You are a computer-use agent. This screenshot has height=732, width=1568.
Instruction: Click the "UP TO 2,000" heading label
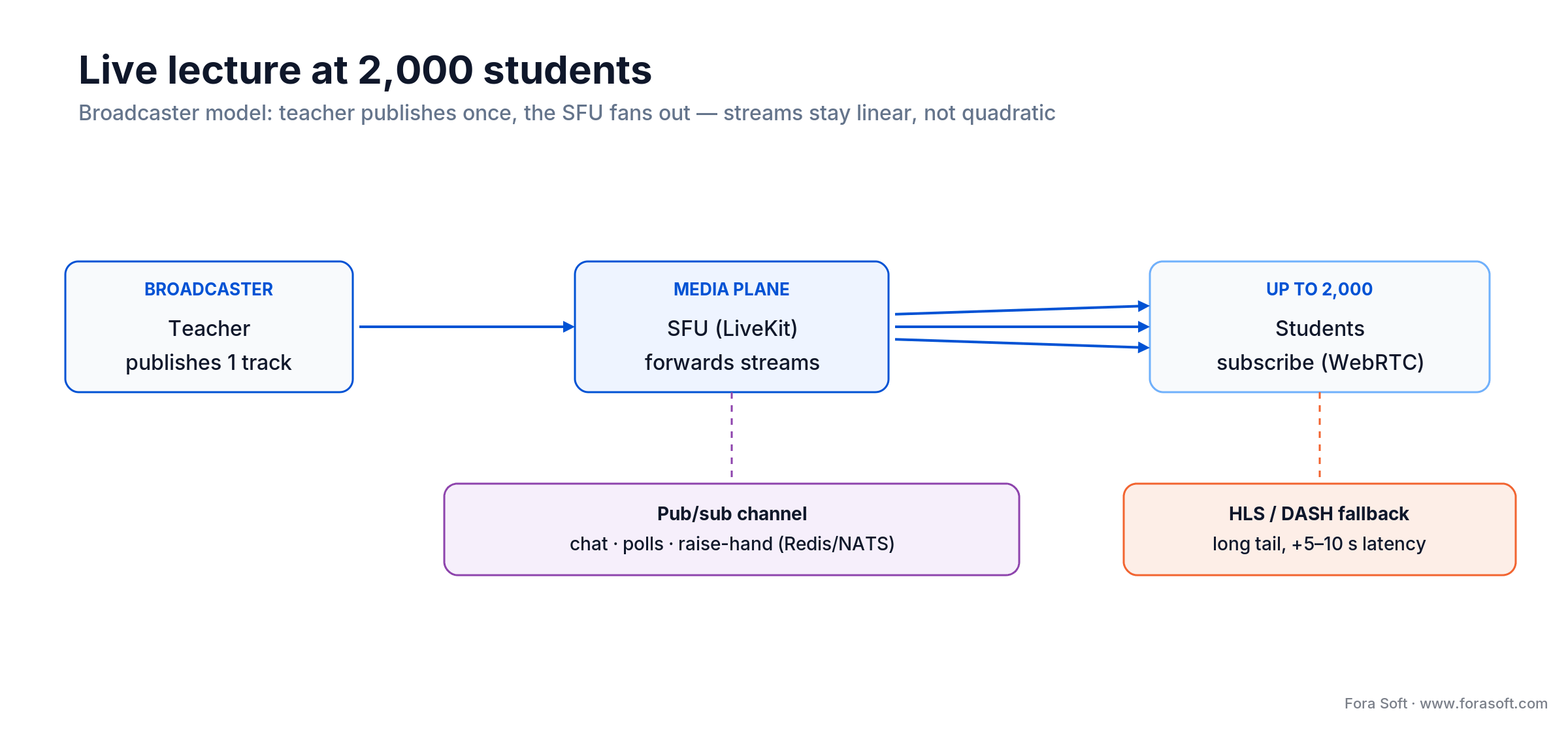[1319, 289]
